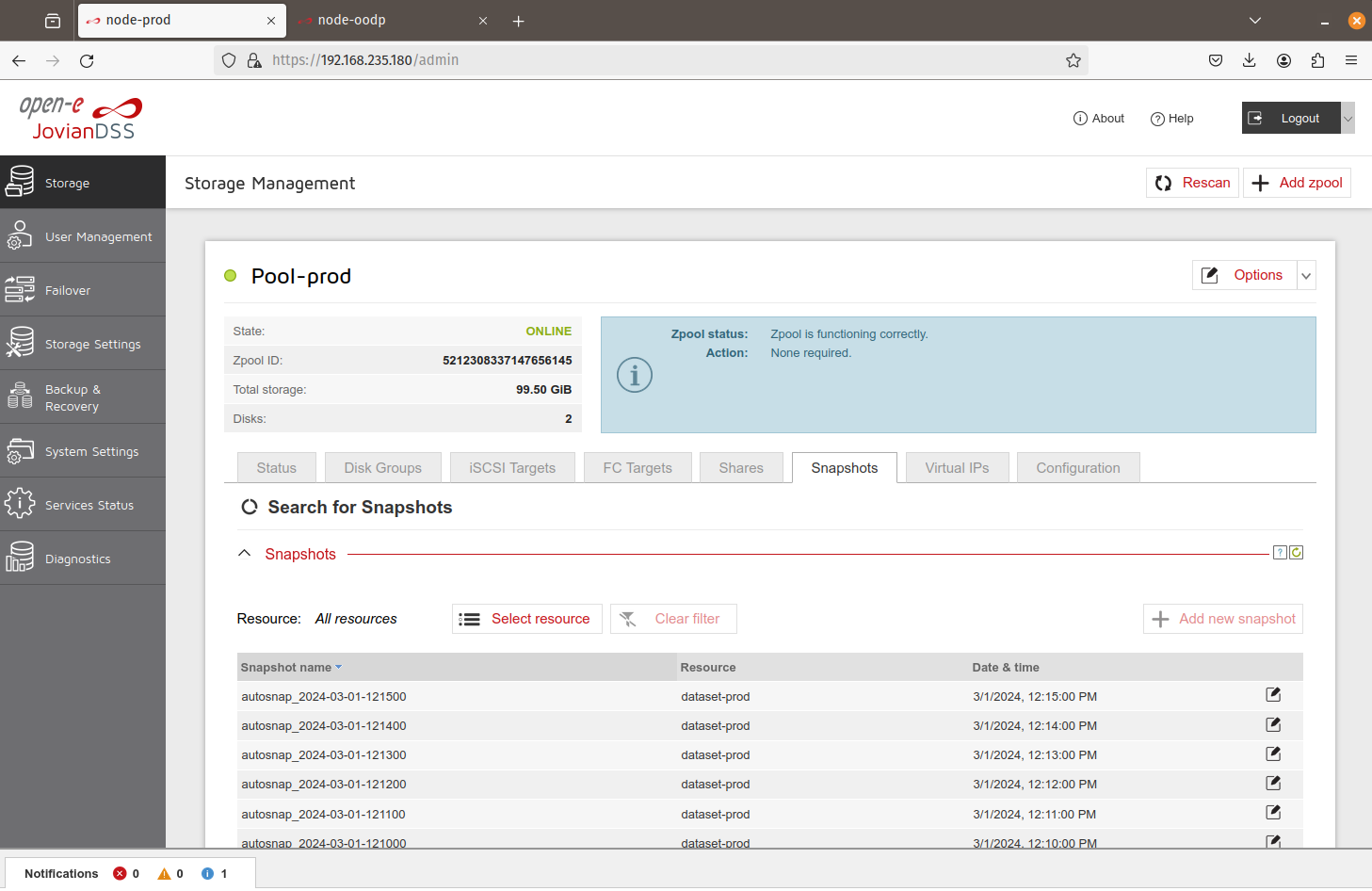Switch to the Shares tab
Screen dimensions: 1372x891
(741, 468)
